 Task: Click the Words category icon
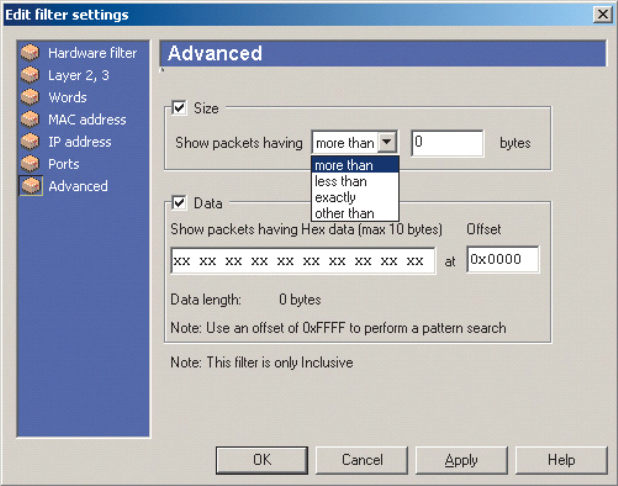pos(32,97)
